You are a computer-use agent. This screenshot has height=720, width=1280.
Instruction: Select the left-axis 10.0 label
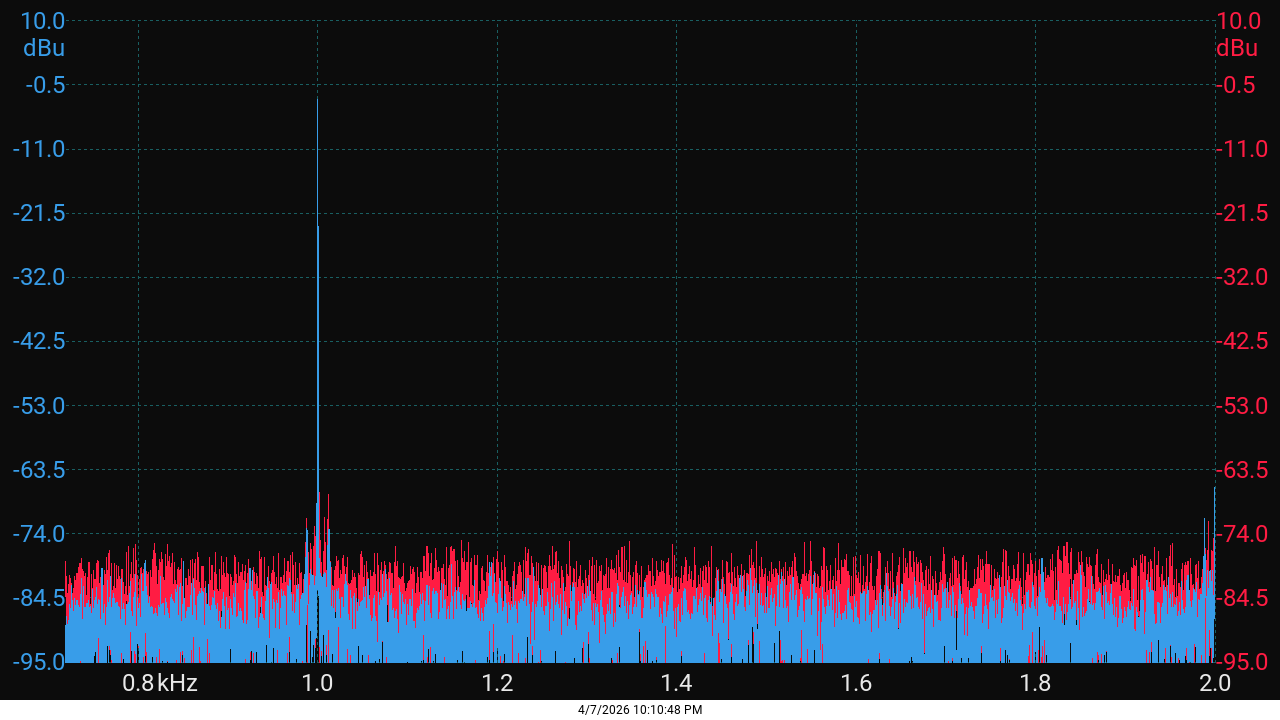point(41,18)
